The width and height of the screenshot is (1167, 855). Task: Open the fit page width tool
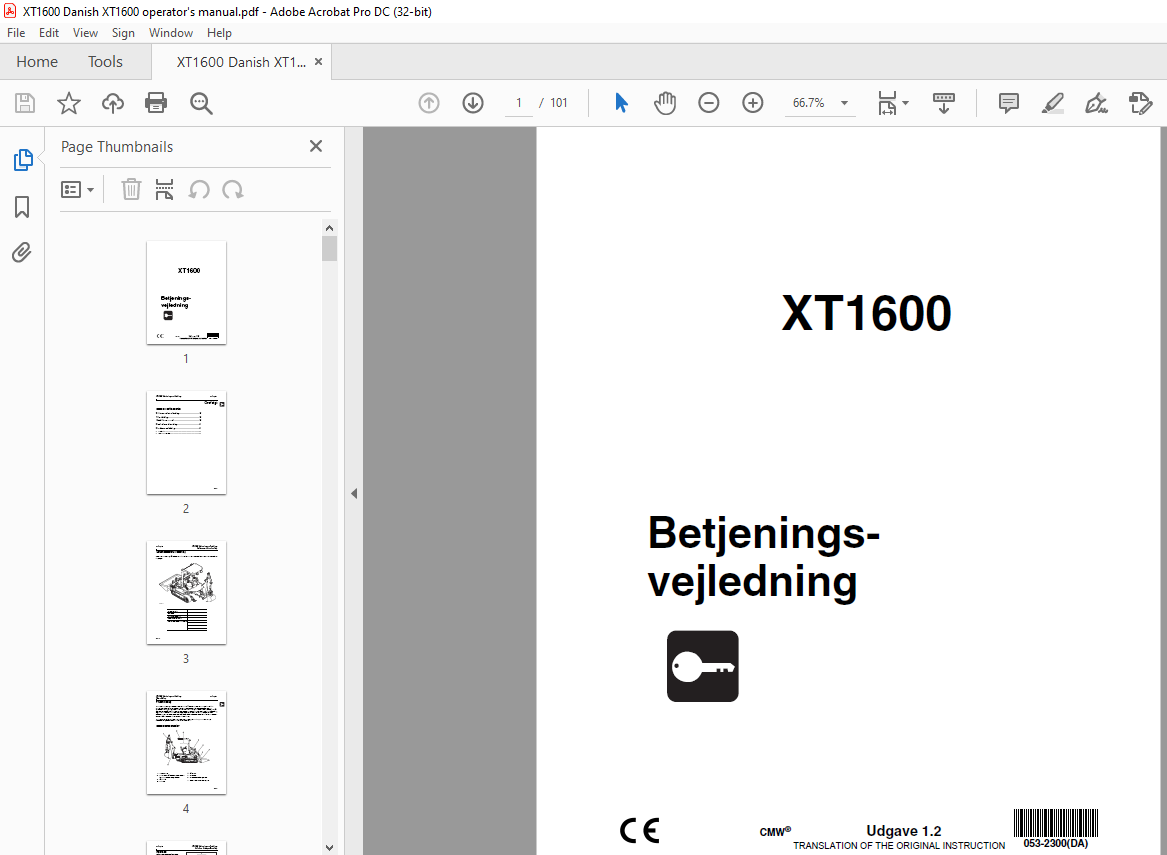[887, 103]
